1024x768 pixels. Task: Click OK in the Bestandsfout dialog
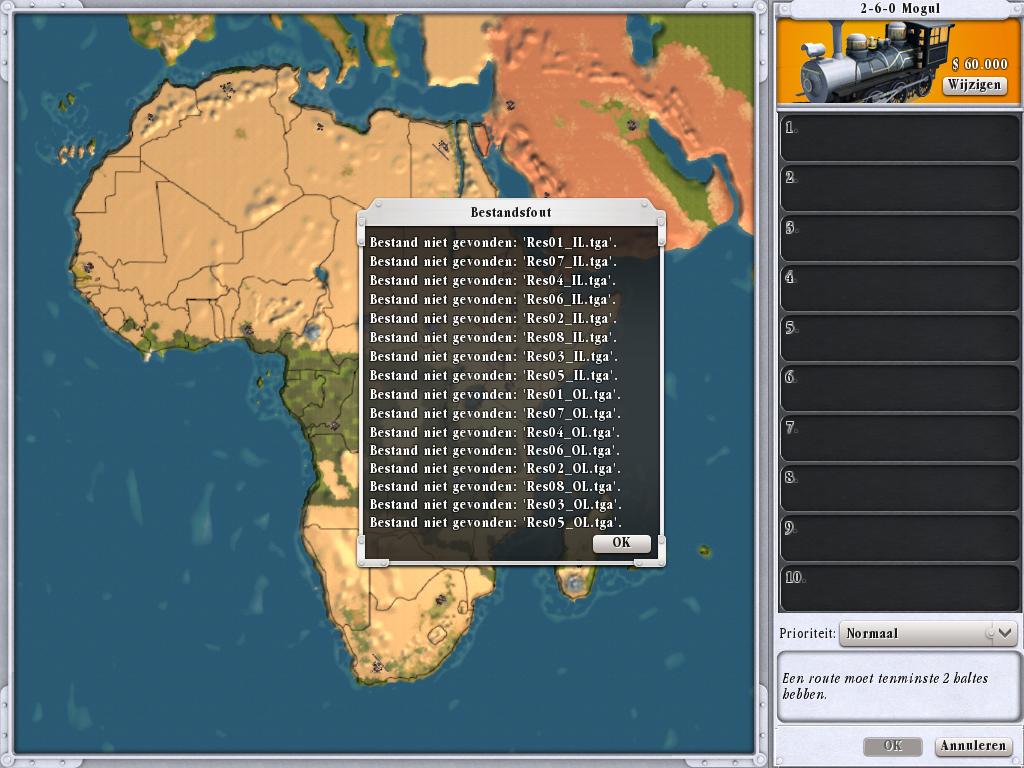(x=621, y=543)
